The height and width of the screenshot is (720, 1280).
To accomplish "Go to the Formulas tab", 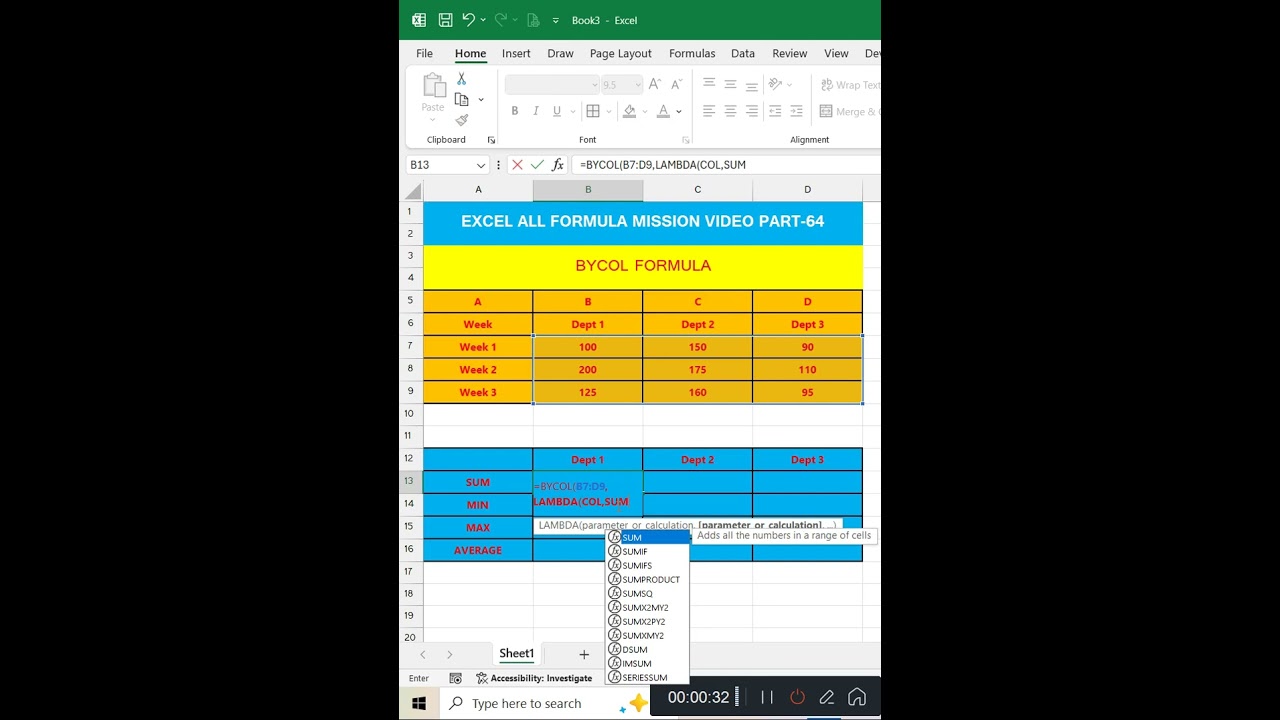I will tap(692, 53).
